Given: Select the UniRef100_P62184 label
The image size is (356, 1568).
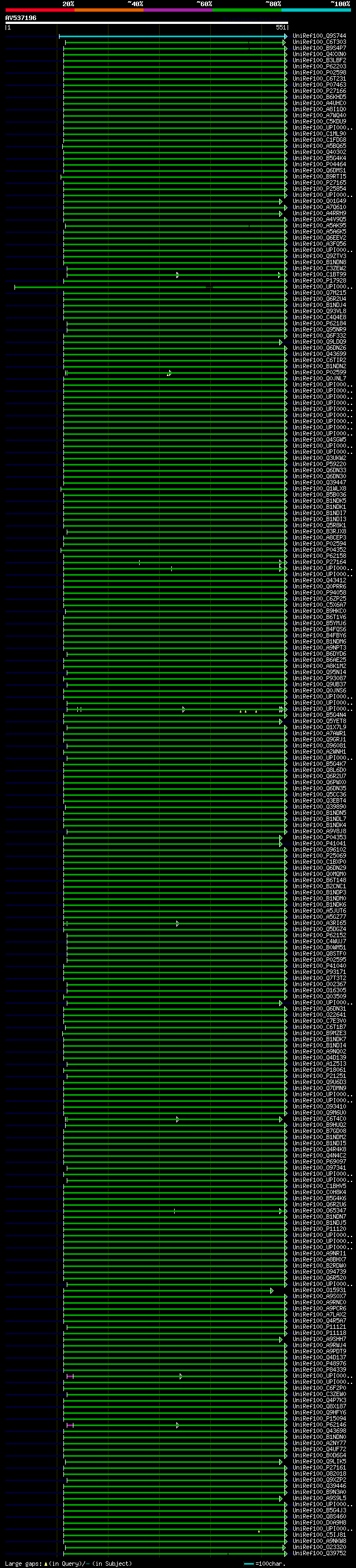Looking at the screenshot, I should pyautogui.click(x=319, y=323).
